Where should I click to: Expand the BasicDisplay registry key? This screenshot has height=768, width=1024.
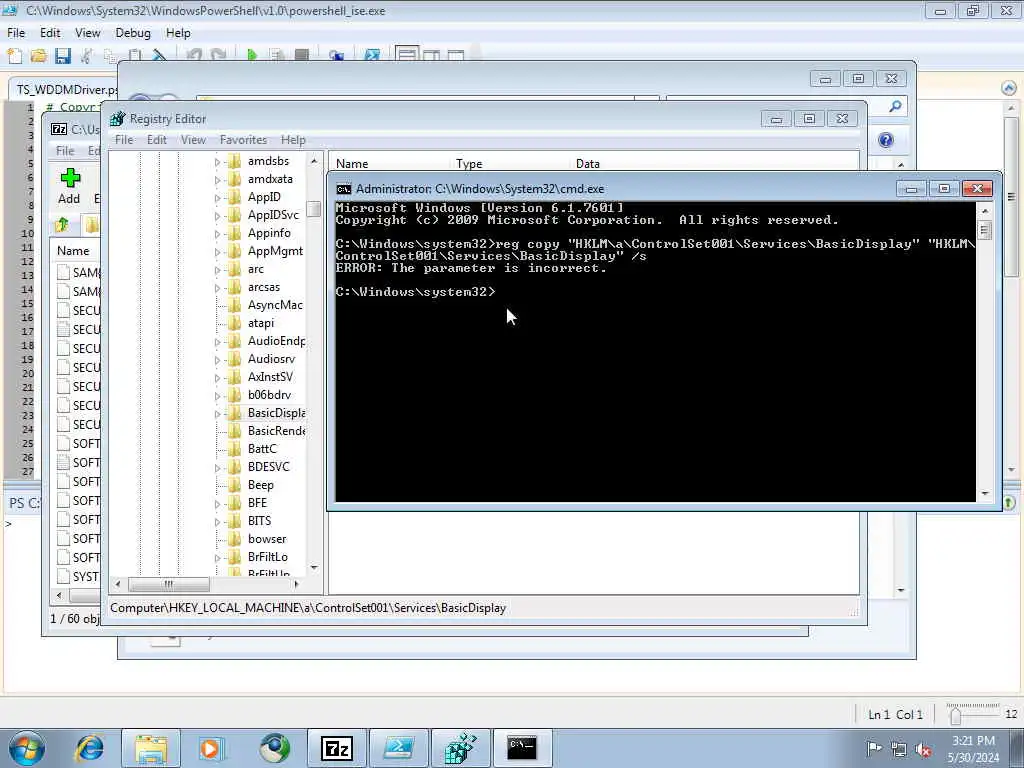point(217,413)
